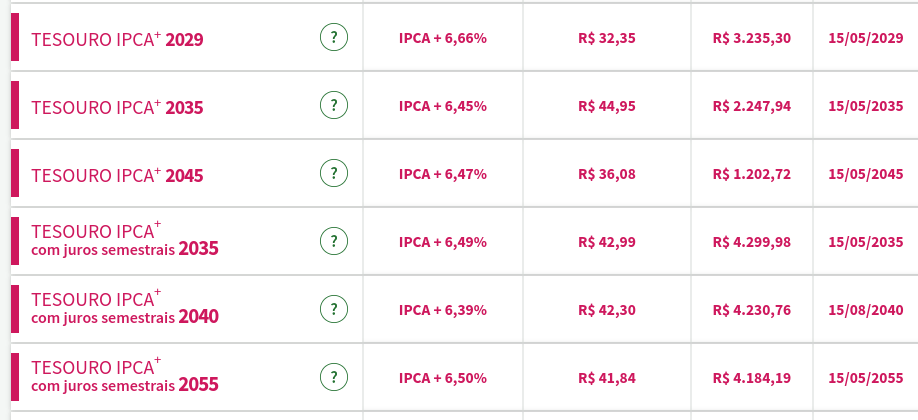
Task: Show info for juros semestrais 2035 bond
Action: [333, 241]
